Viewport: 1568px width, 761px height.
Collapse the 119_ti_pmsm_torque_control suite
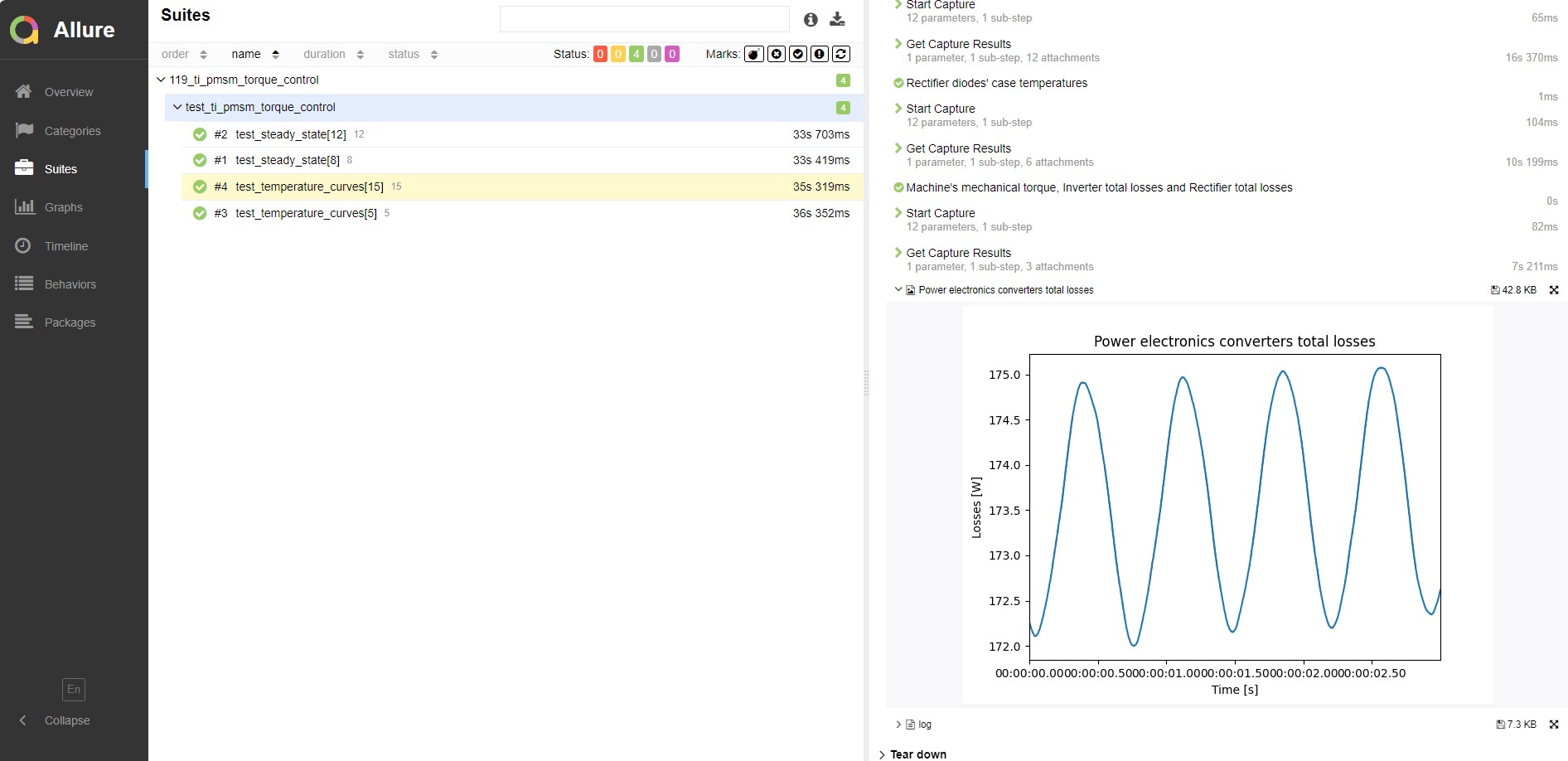click(x=161, y=80)
